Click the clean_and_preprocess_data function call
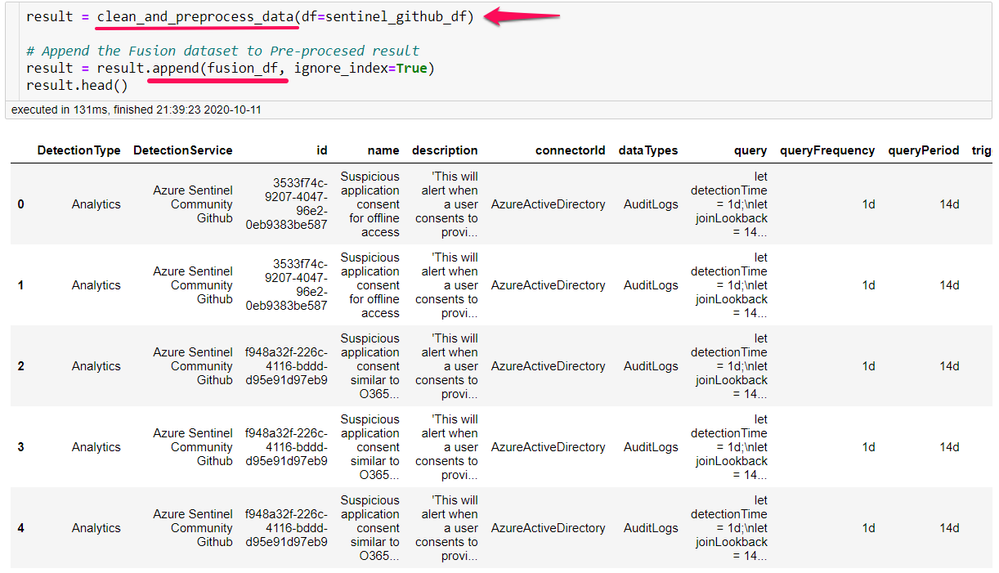This screenshot has height=573, width=999. pos(195,17)
